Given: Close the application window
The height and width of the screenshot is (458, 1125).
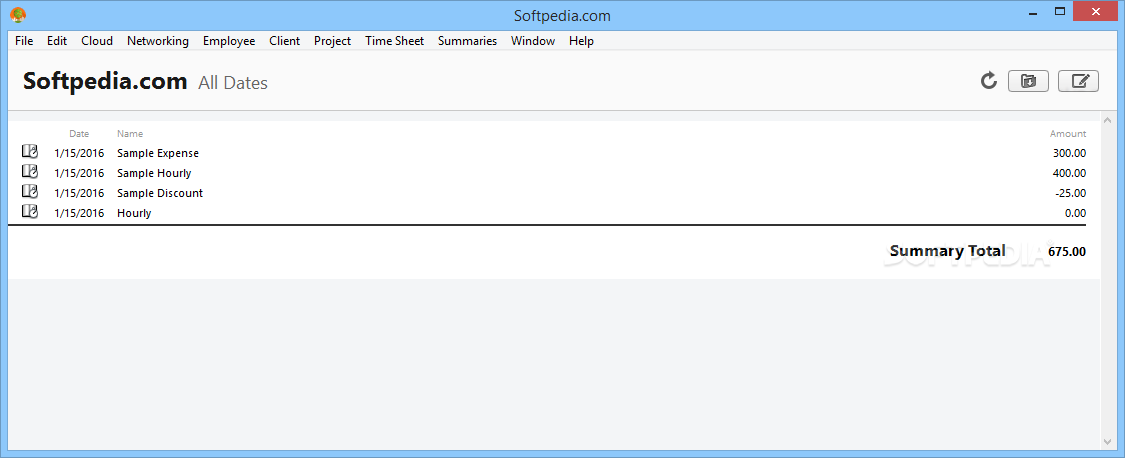Looking at the screenshot, I should (x=1096, y=11).
